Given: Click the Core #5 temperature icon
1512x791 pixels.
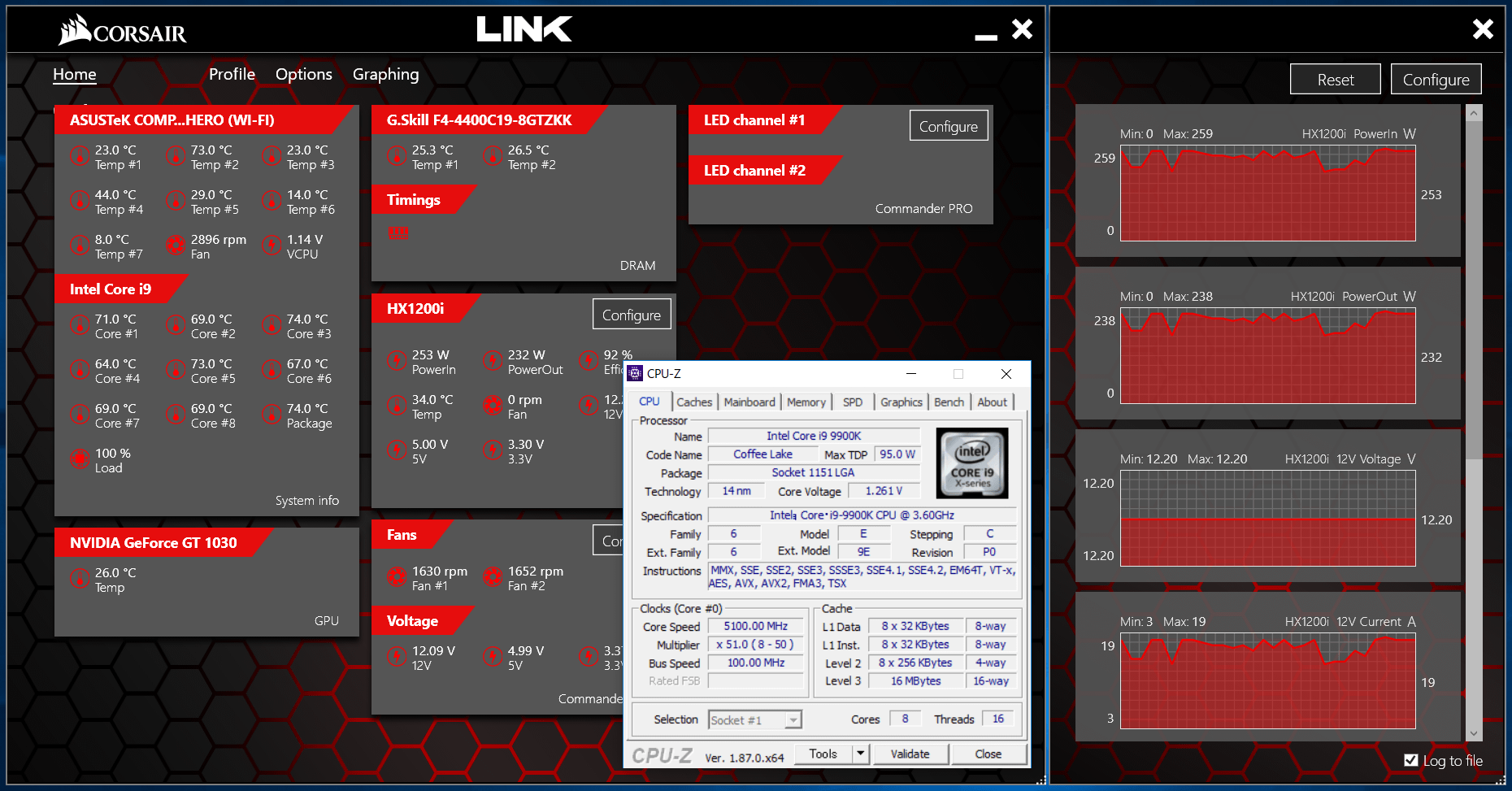Looking at the screenshot, I should pos(175,370).
